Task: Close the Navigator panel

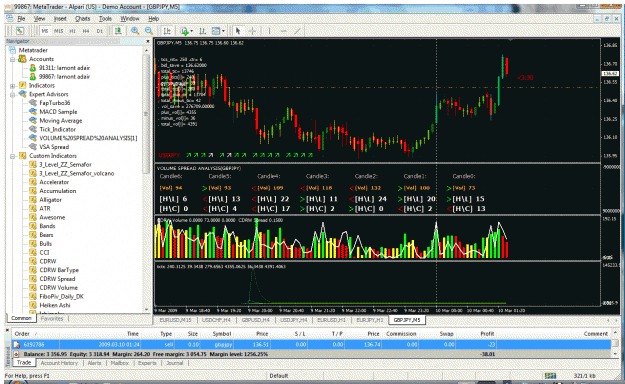Action: click(148, 41)
